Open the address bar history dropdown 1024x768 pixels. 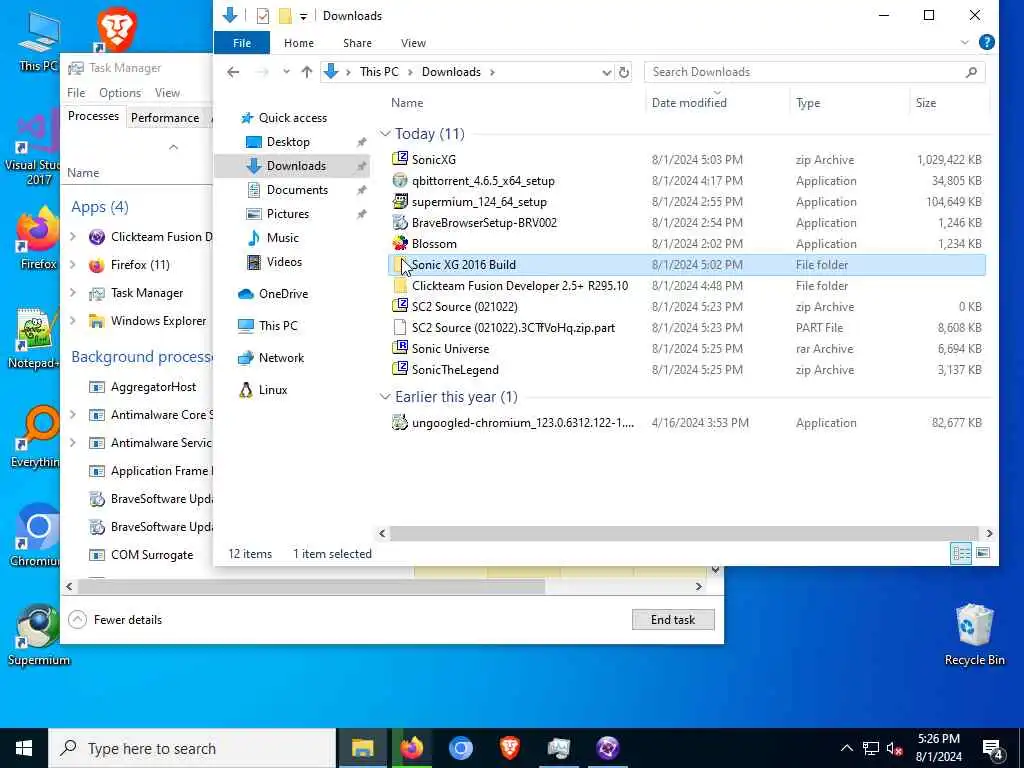(606, 72)
